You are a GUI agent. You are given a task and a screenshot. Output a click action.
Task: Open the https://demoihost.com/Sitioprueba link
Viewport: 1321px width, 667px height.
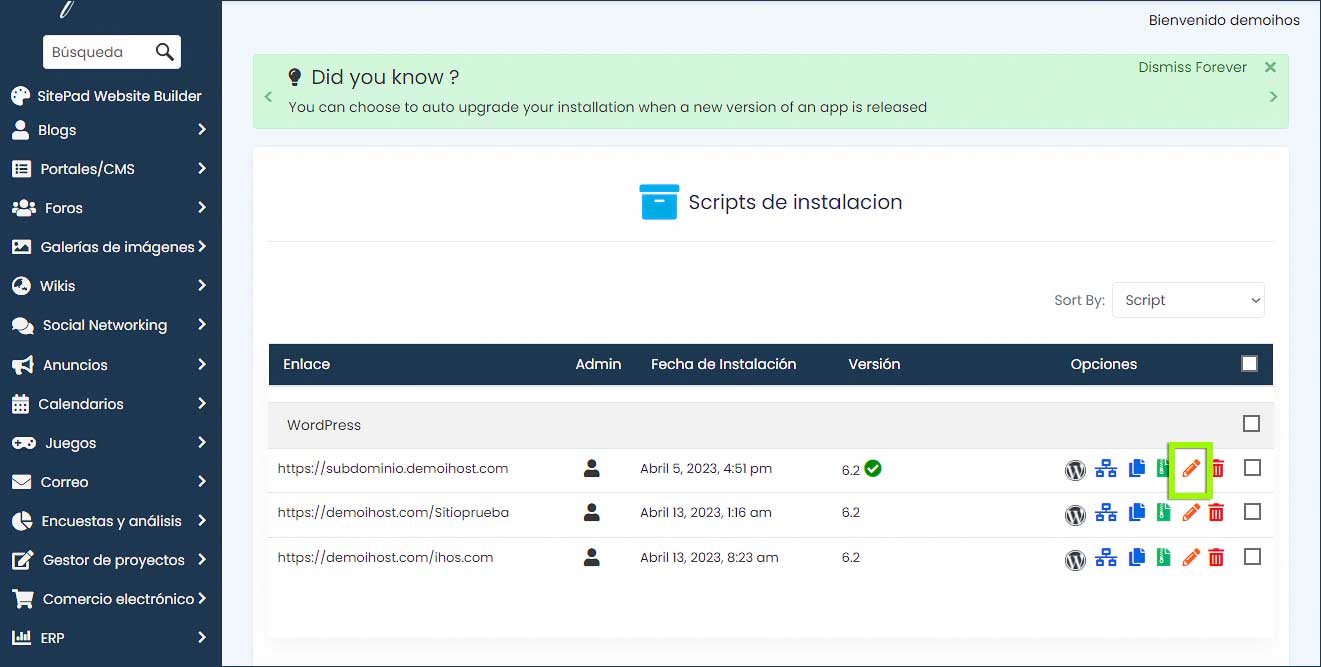click(393, 513)
